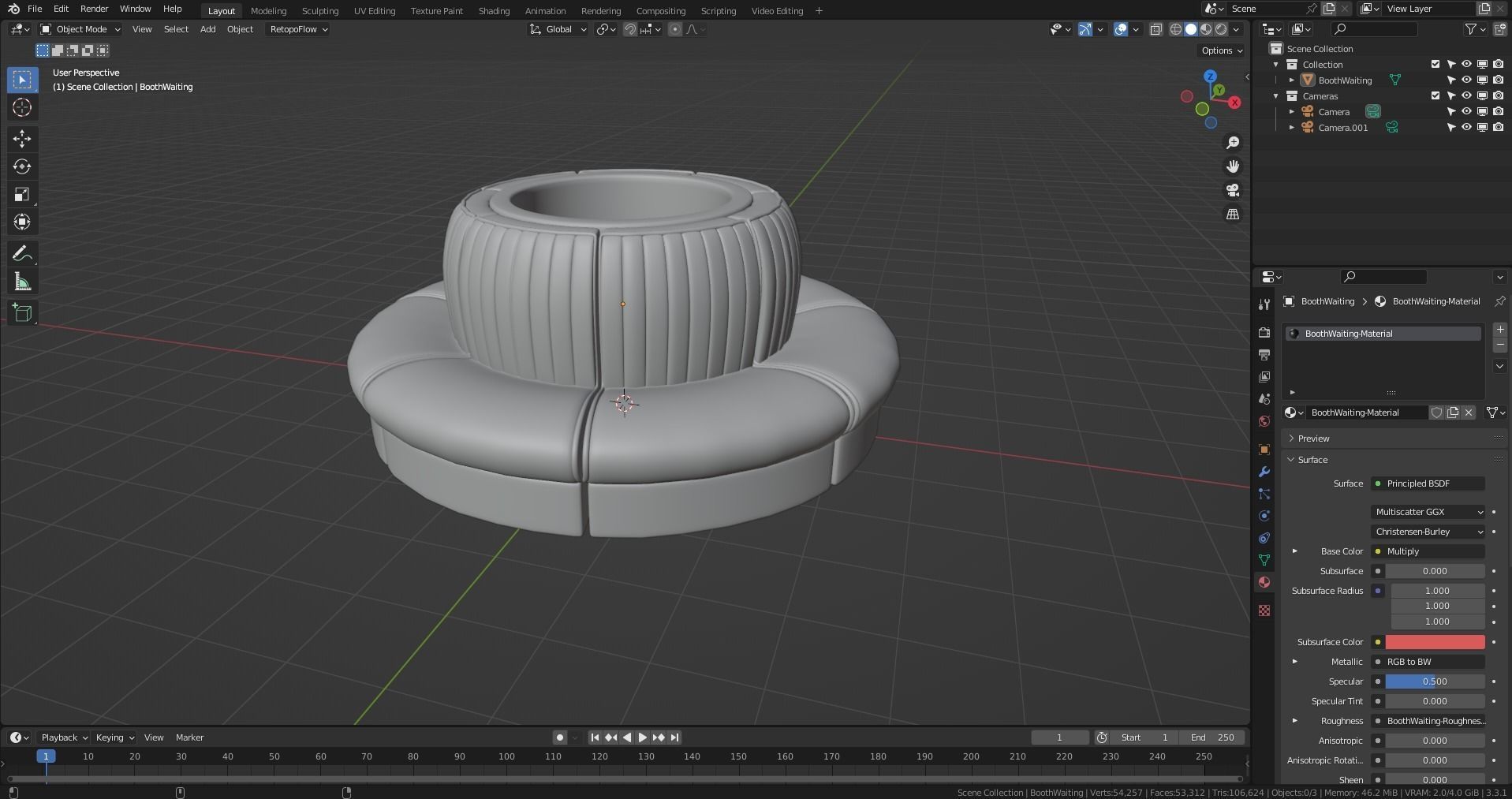Viewport: 1512px width, 799px height.
Task: Open the Object Data properties mesh icon
Action: click(1264, 560)
